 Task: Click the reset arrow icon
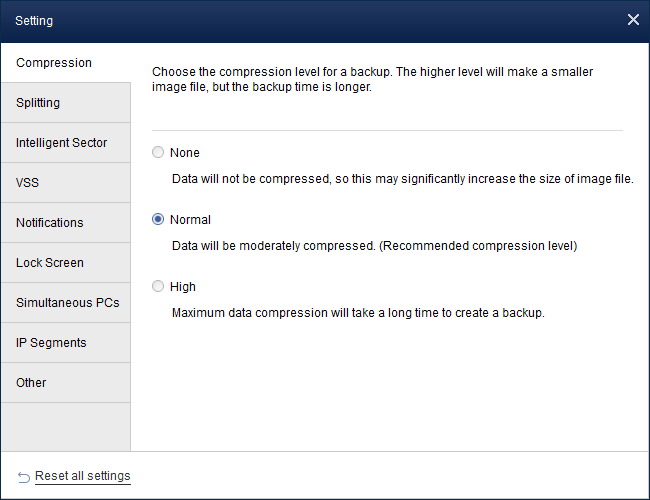(23, 476)
